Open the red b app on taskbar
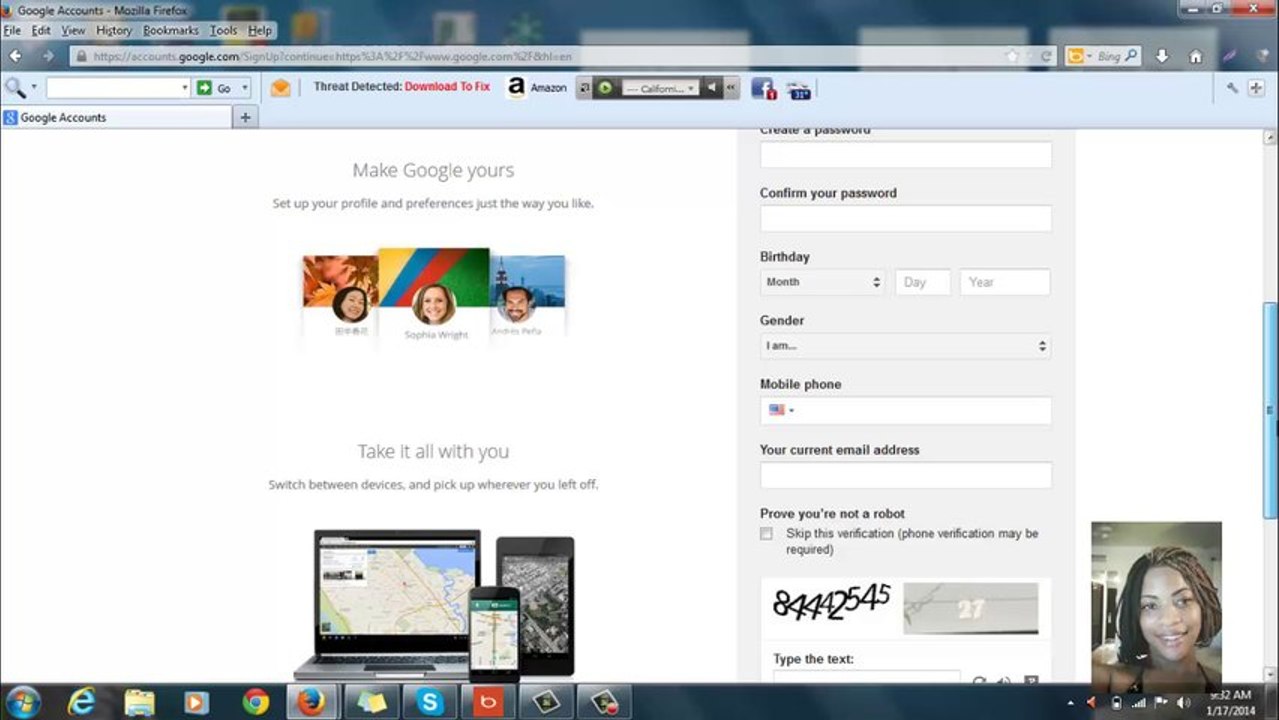 (x=489, y=702)
